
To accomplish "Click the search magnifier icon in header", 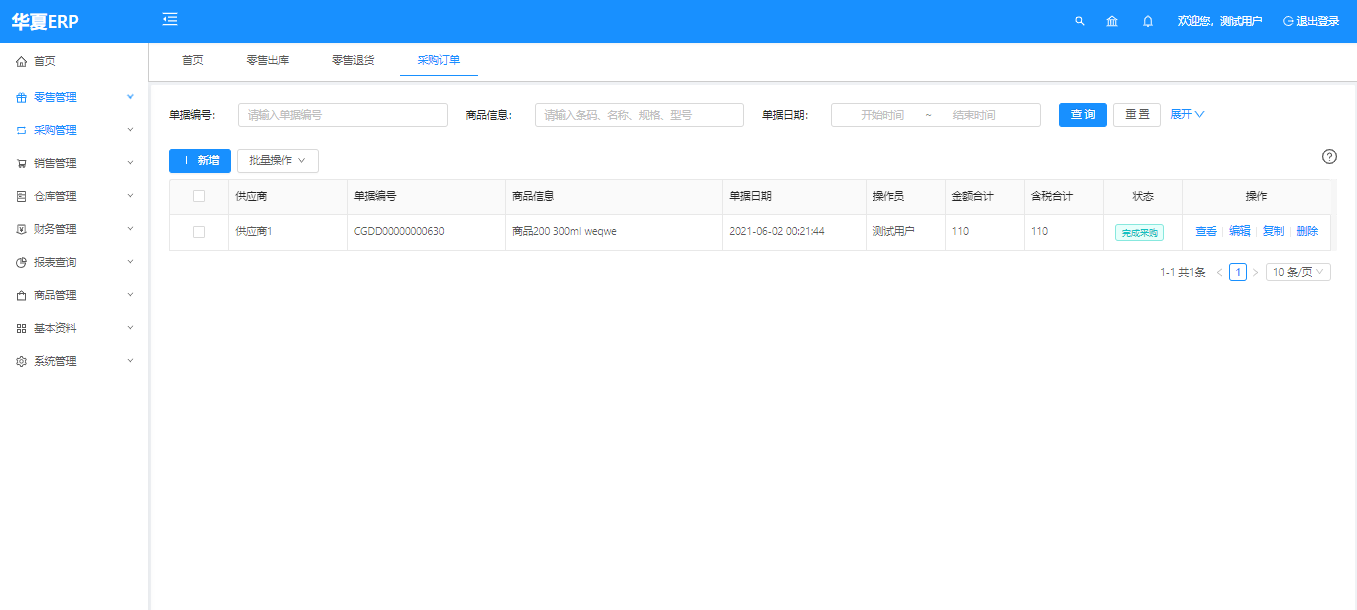I will click(1079, 21).
